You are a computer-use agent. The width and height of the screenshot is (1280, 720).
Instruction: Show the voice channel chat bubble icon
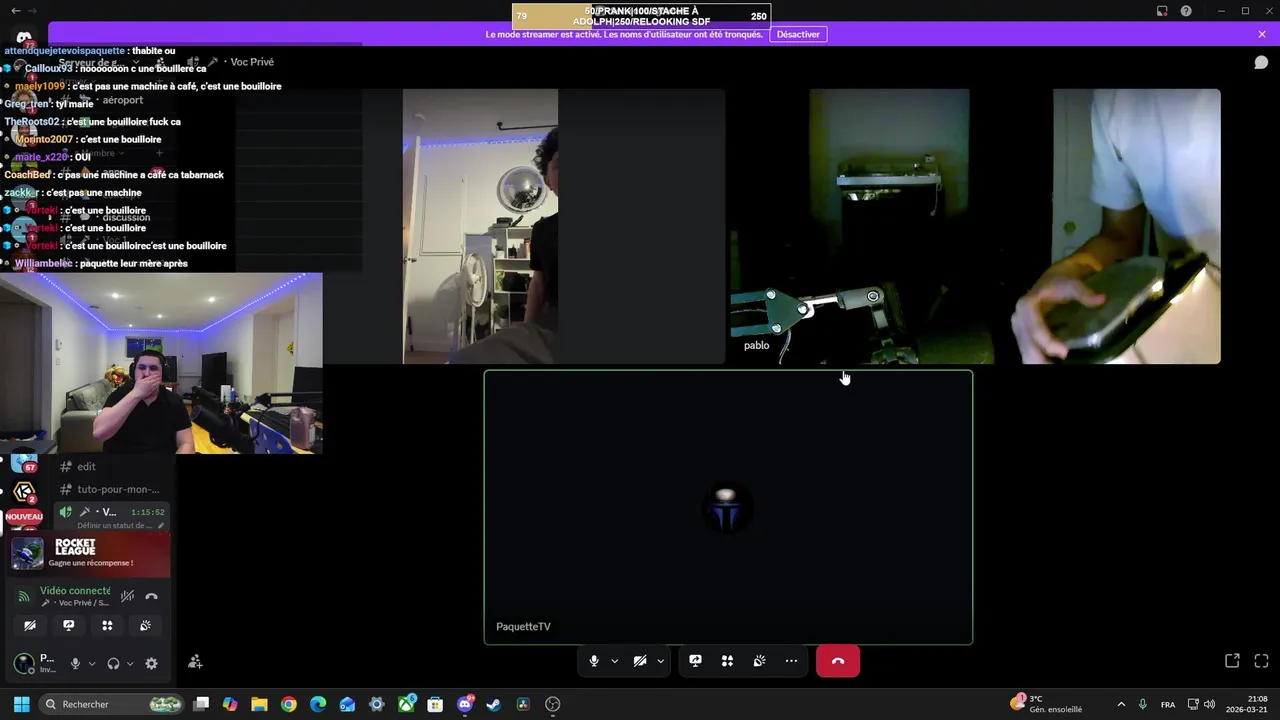1261,62
